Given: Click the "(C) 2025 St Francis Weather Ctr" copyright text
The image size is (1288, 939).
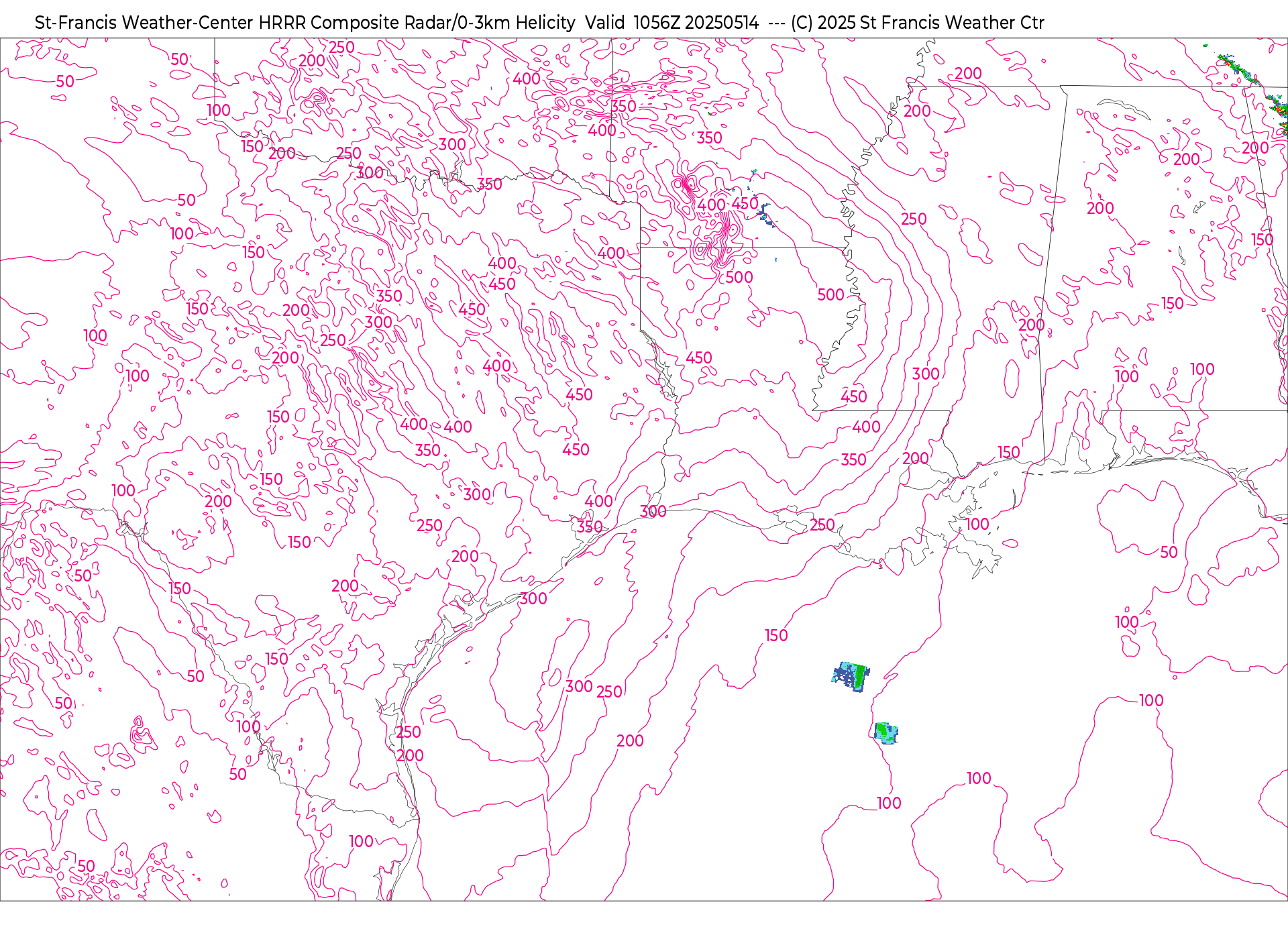Looking at the screenshot, I should pos(917,23).
